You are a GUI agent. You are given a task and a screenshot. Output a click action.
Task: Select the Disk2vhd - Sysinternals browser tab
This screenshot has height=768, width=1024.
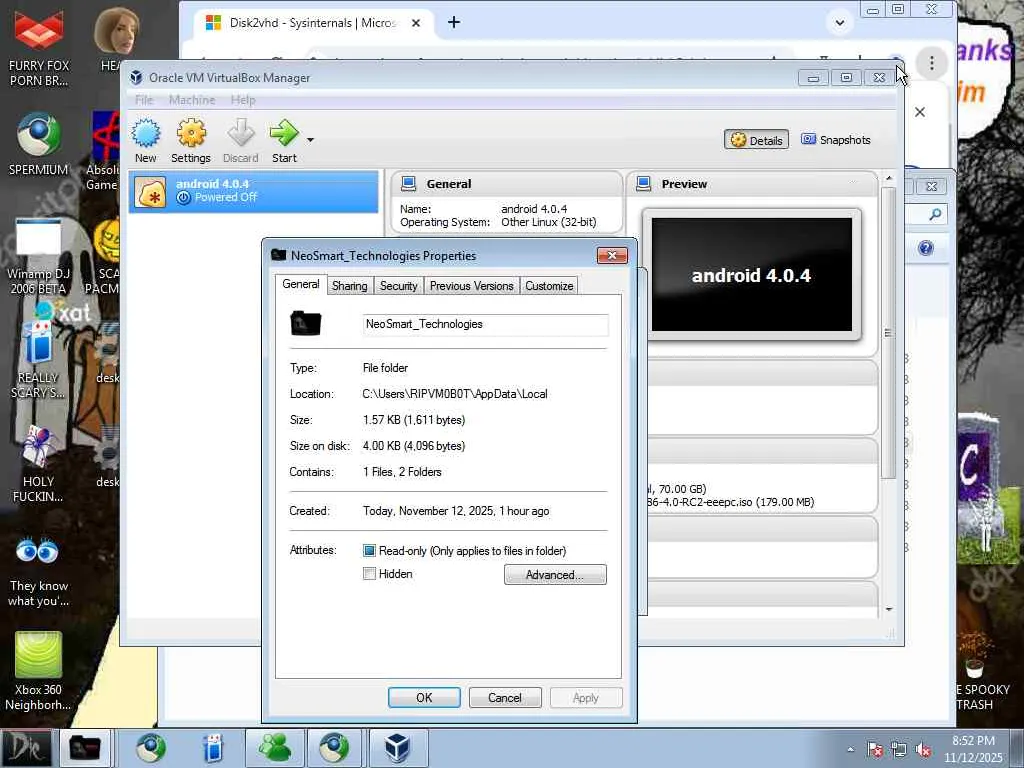(312, 23)
